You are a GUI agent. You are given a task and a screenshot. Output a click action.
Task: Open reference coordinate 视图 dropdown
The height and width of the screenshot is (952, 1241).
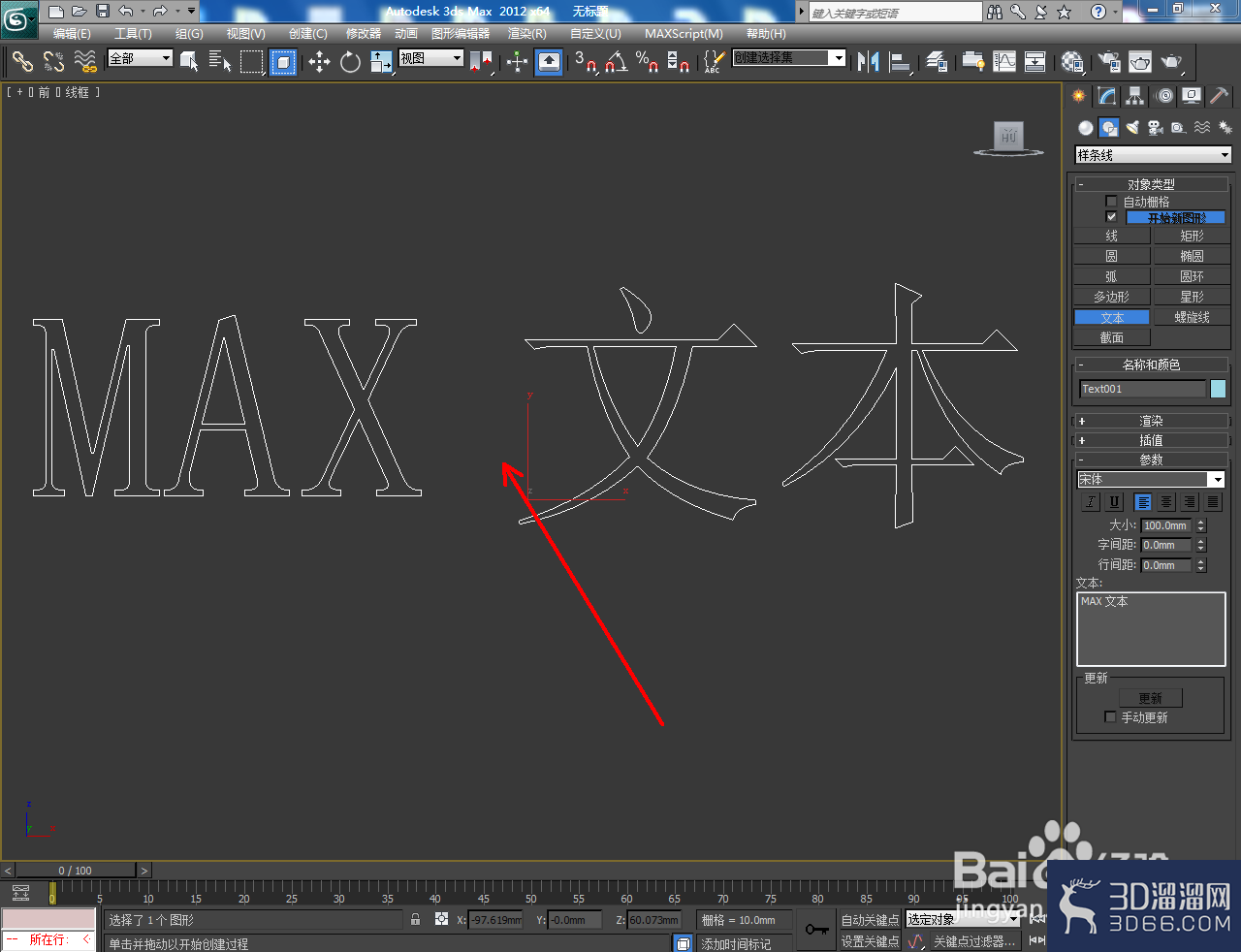tap(431, 58)
